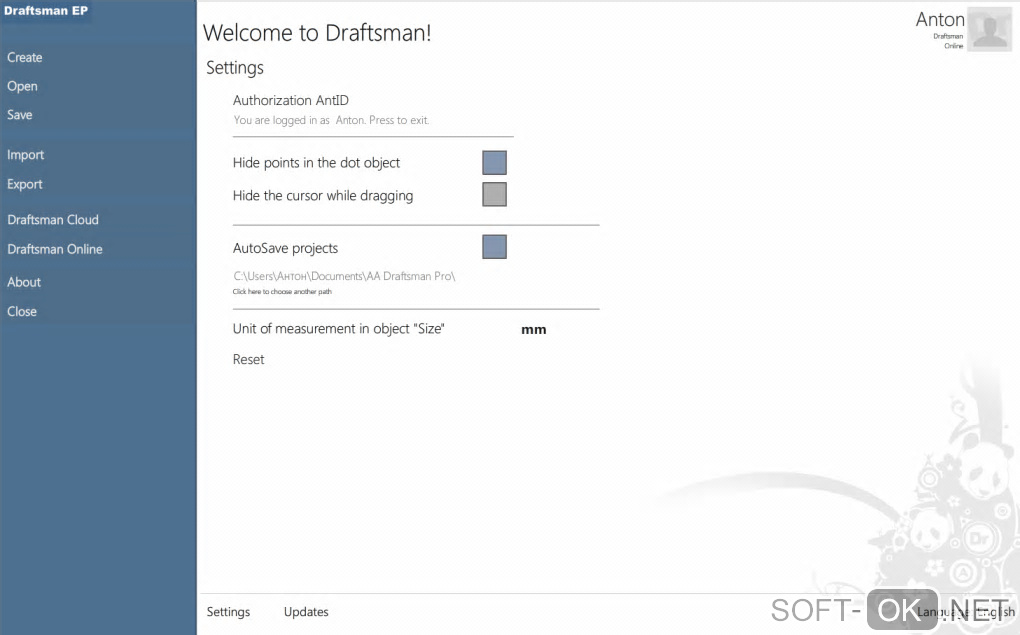
Task: Switch to the Updates tab
Action: pyautogui.click(x=306, y=612)
